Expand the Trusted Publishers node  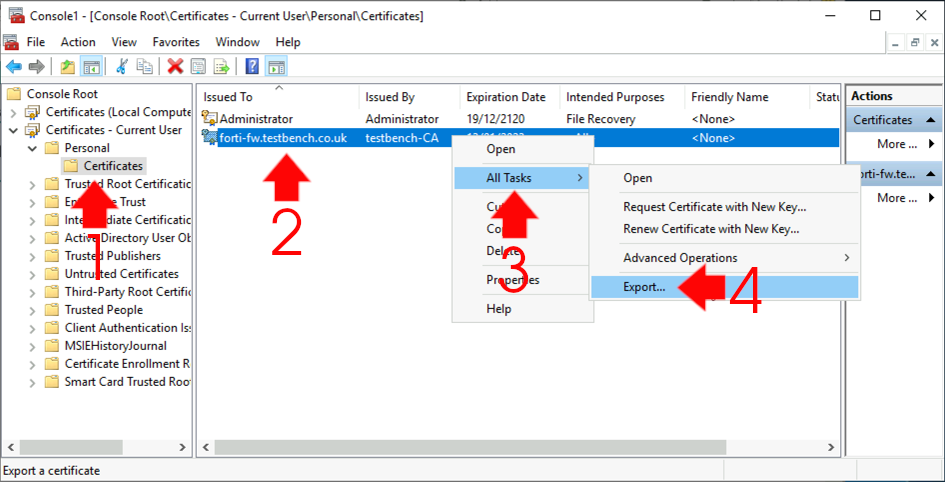pos(33,256)
